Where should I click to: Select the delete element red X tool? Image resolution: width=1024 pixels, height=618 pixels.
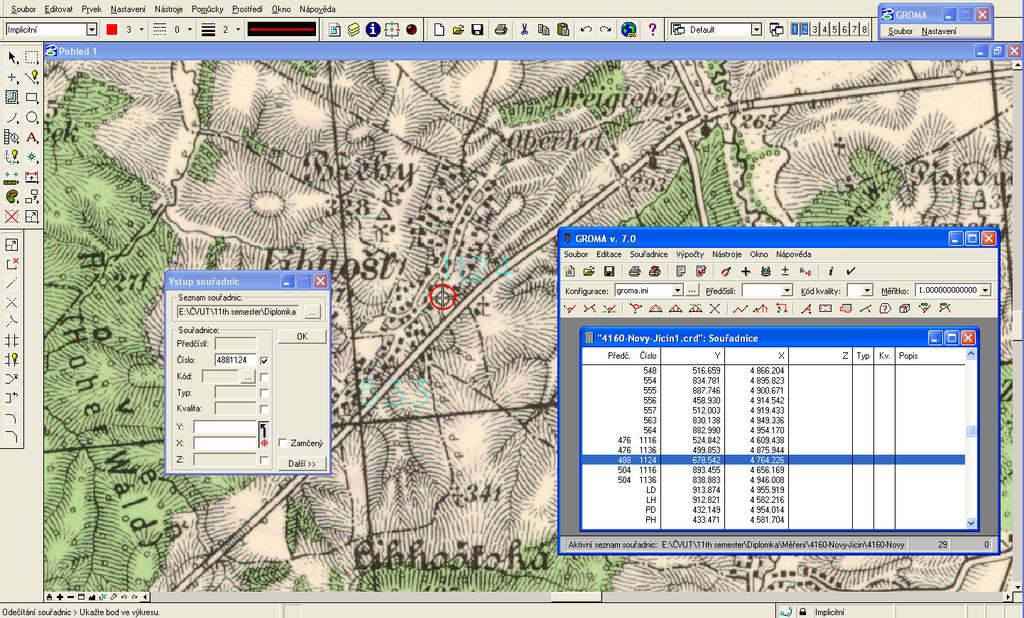(x=12, y=216)
